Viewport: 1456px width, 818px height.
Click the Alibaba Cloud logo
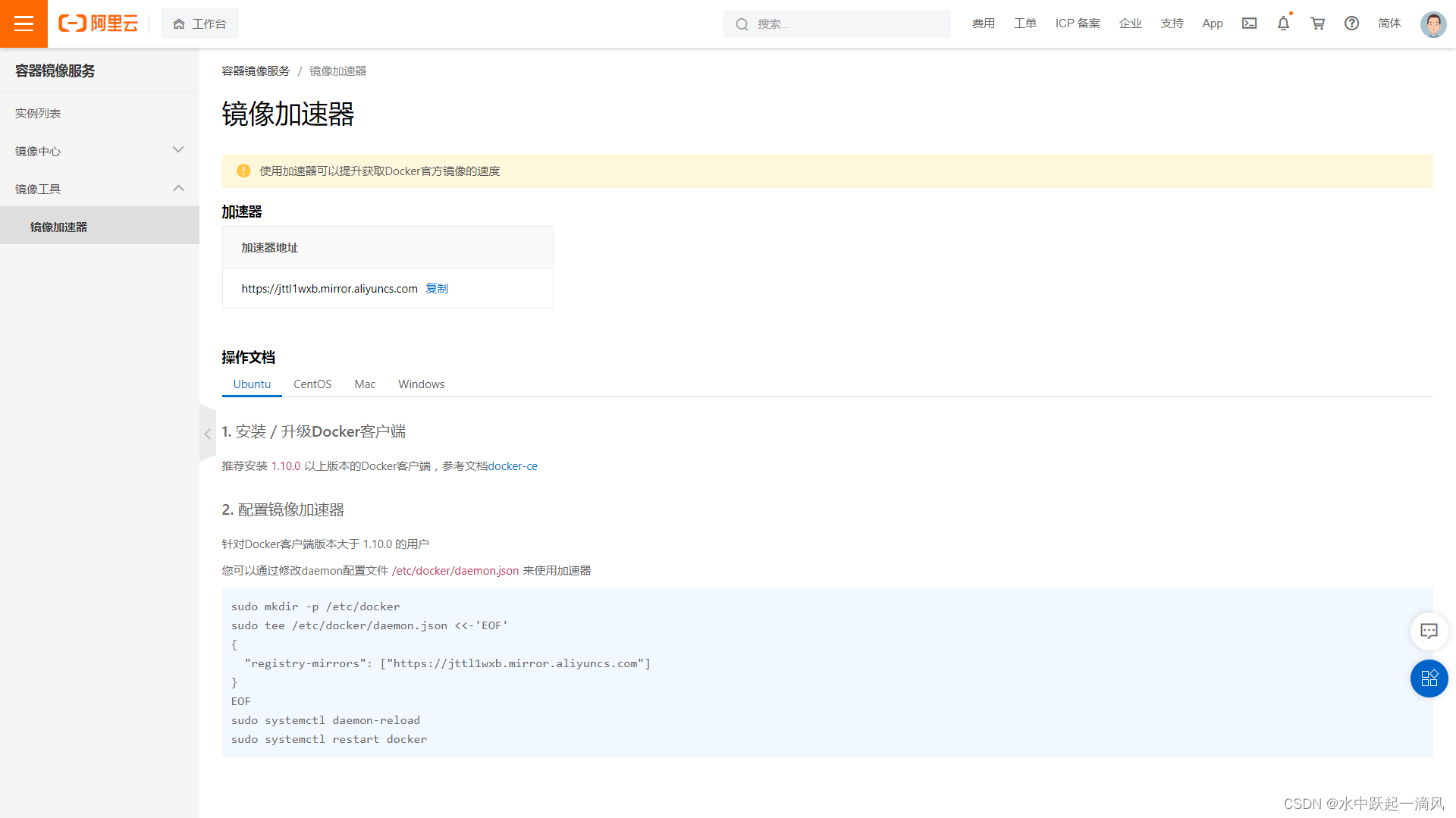click(99, 24)
